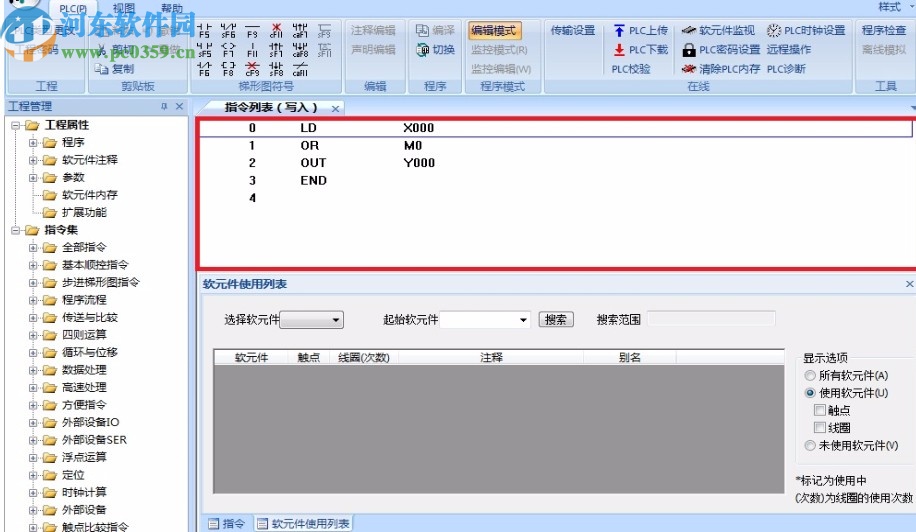This screenshot has height=532, width=916.
Task: Insert the sF6 parallel closed contact symbol
Action: 228,30
